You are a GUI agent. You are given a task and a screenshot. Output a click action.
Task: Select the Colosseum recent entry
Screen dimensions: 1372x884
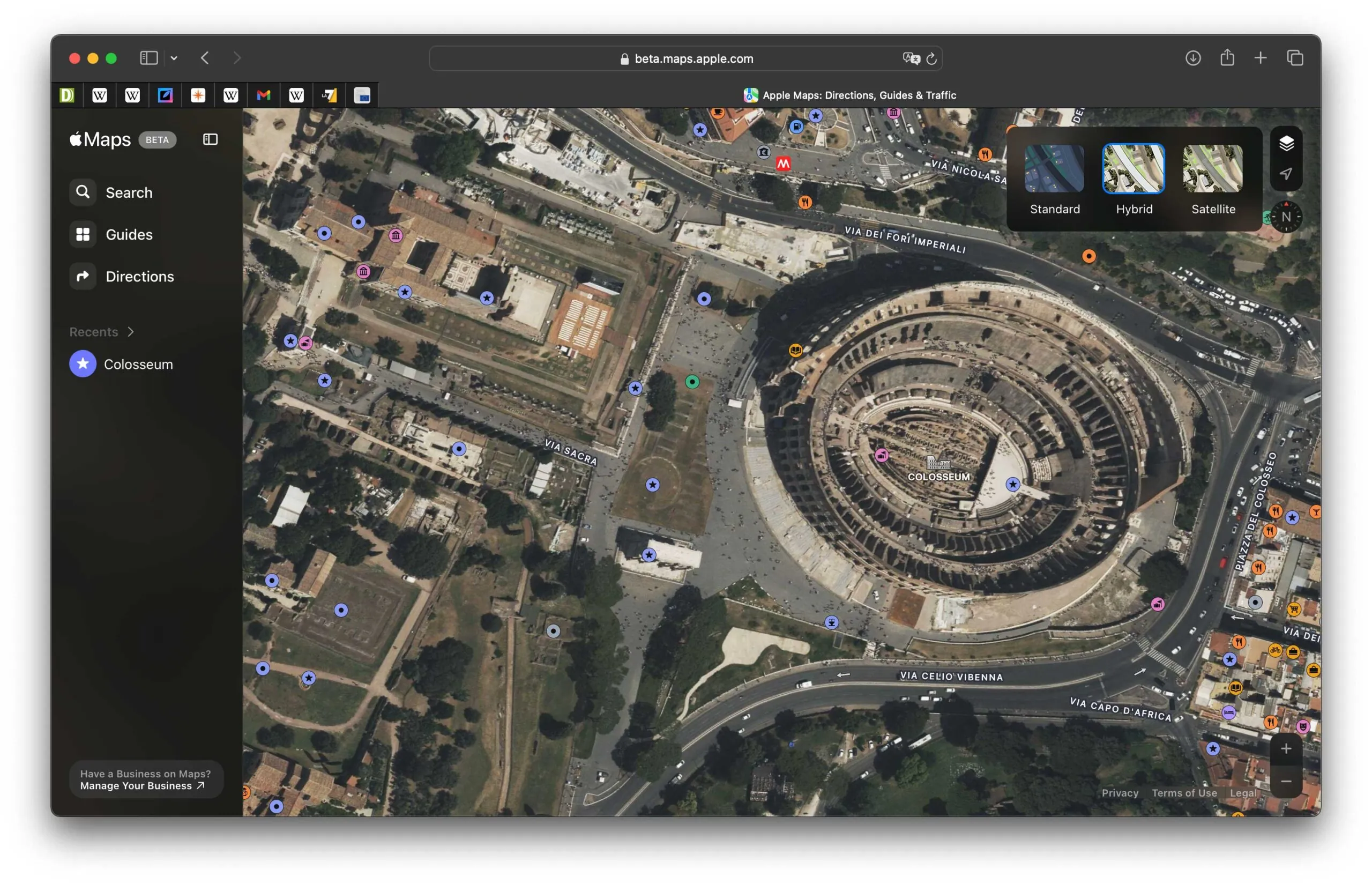(x=138, y=363)
